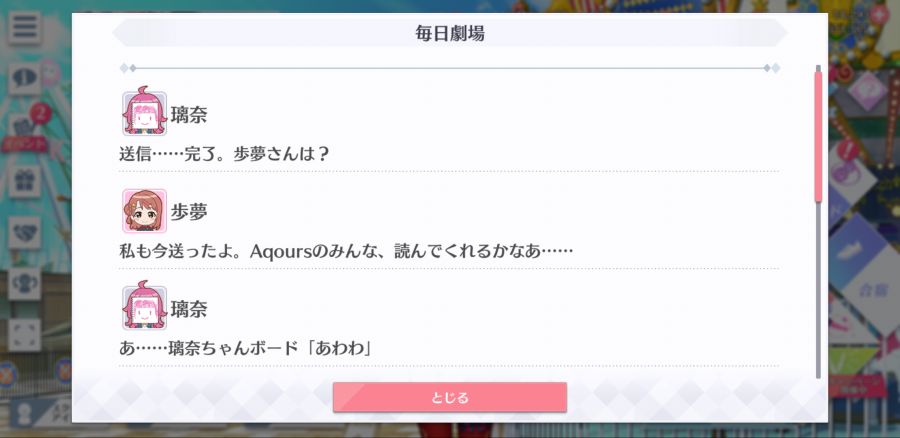Click the scrollbar track below the thumb

click(x=818, y=290)
